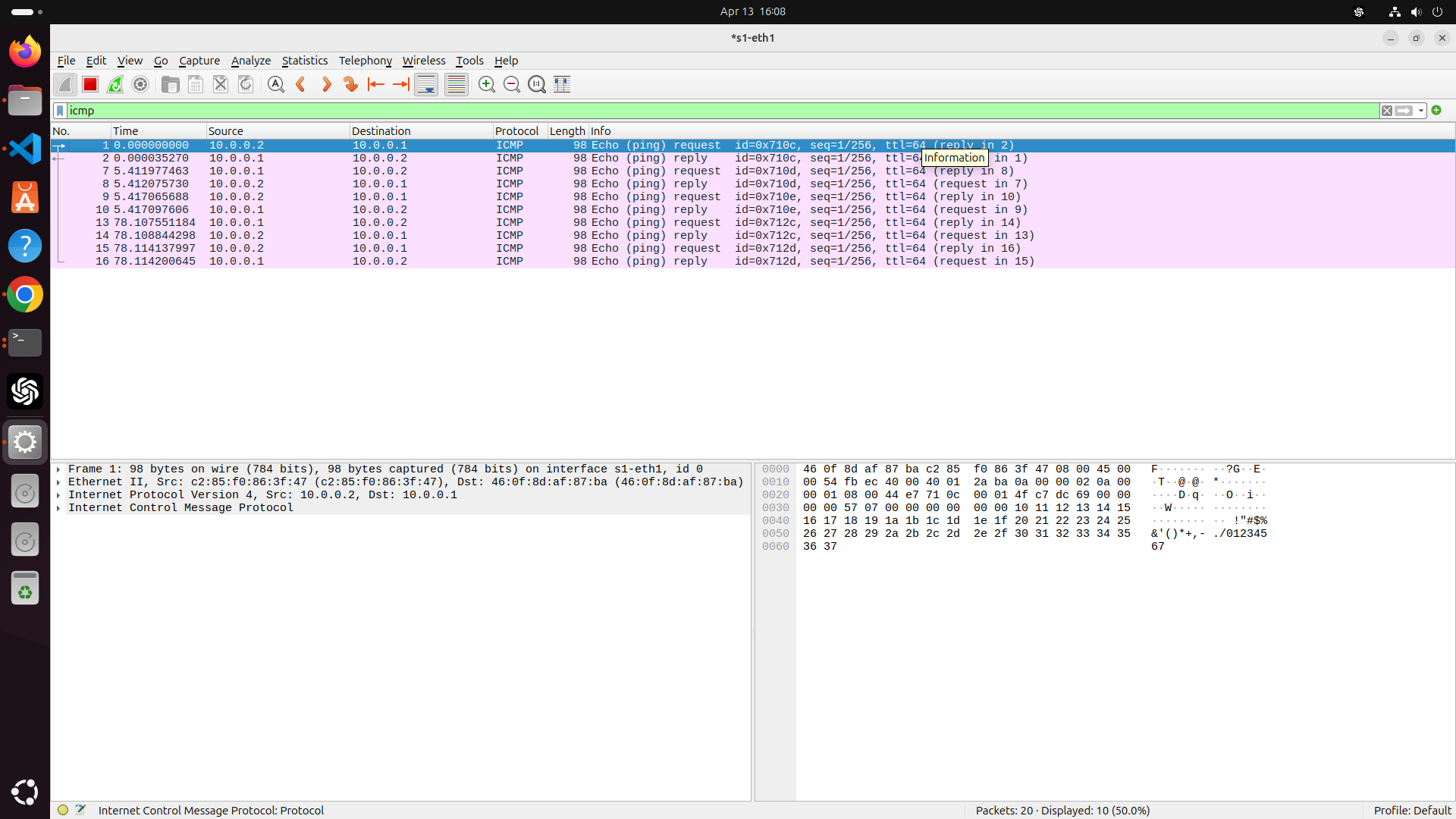Stop the running capture
This screenshot has height=819, width=1456.
[x=89, y=84]
